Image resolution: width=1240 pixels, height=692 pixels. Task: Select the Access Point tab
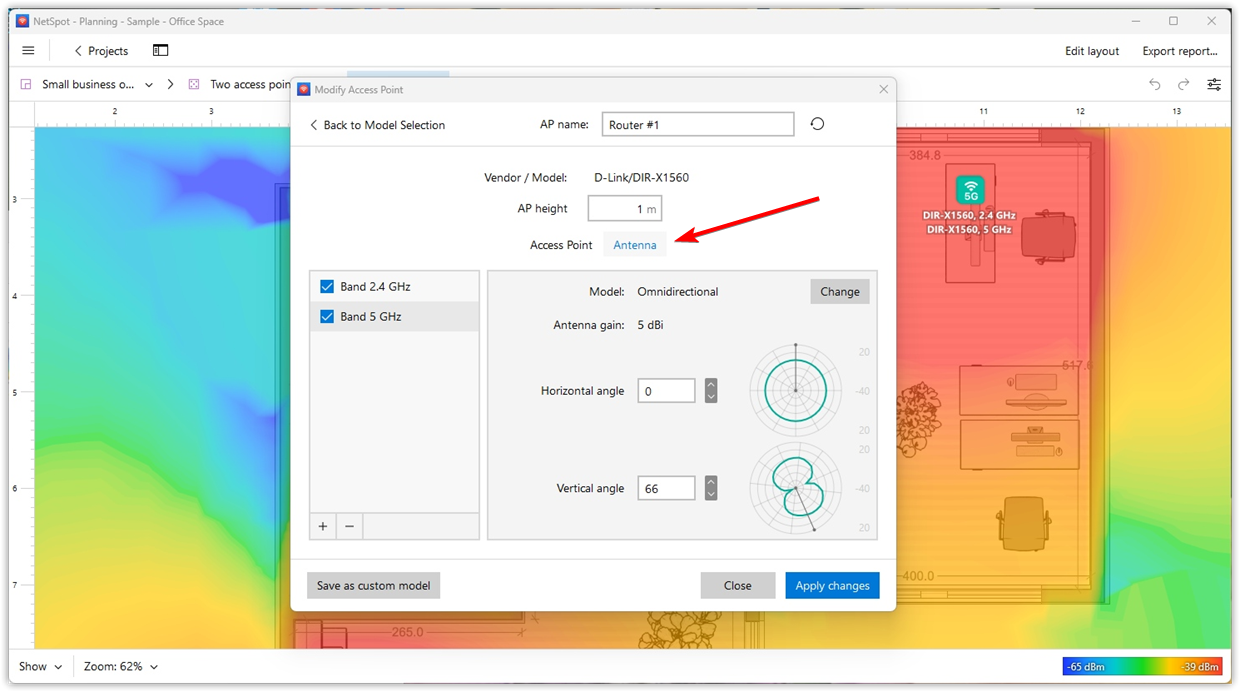pos(561,244)
